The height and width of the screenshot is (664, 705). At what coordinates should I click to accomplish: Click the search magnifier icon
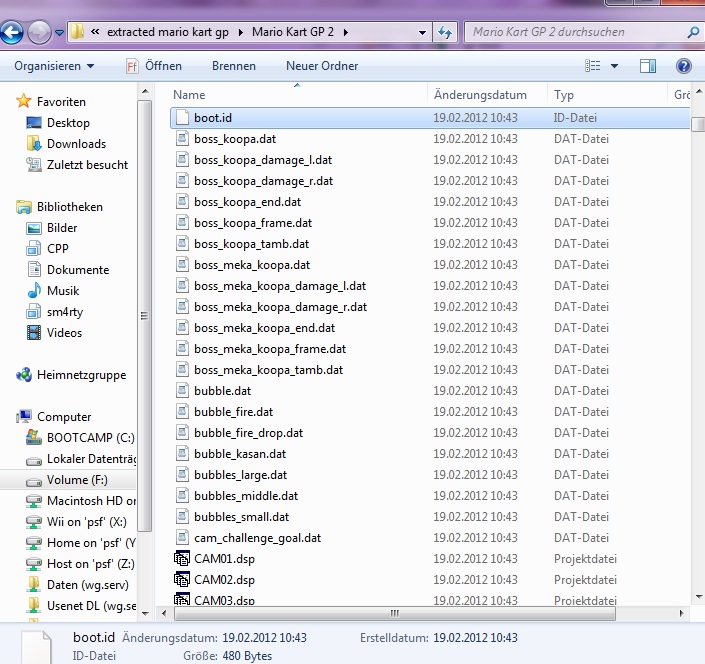pos(693,32)
